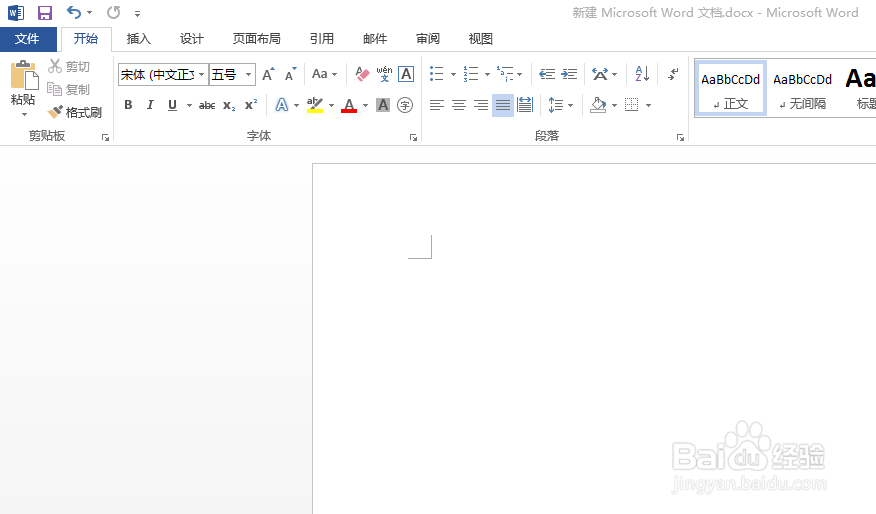
Task: Switch to the 视图 tab
Action: click(480, 39)
